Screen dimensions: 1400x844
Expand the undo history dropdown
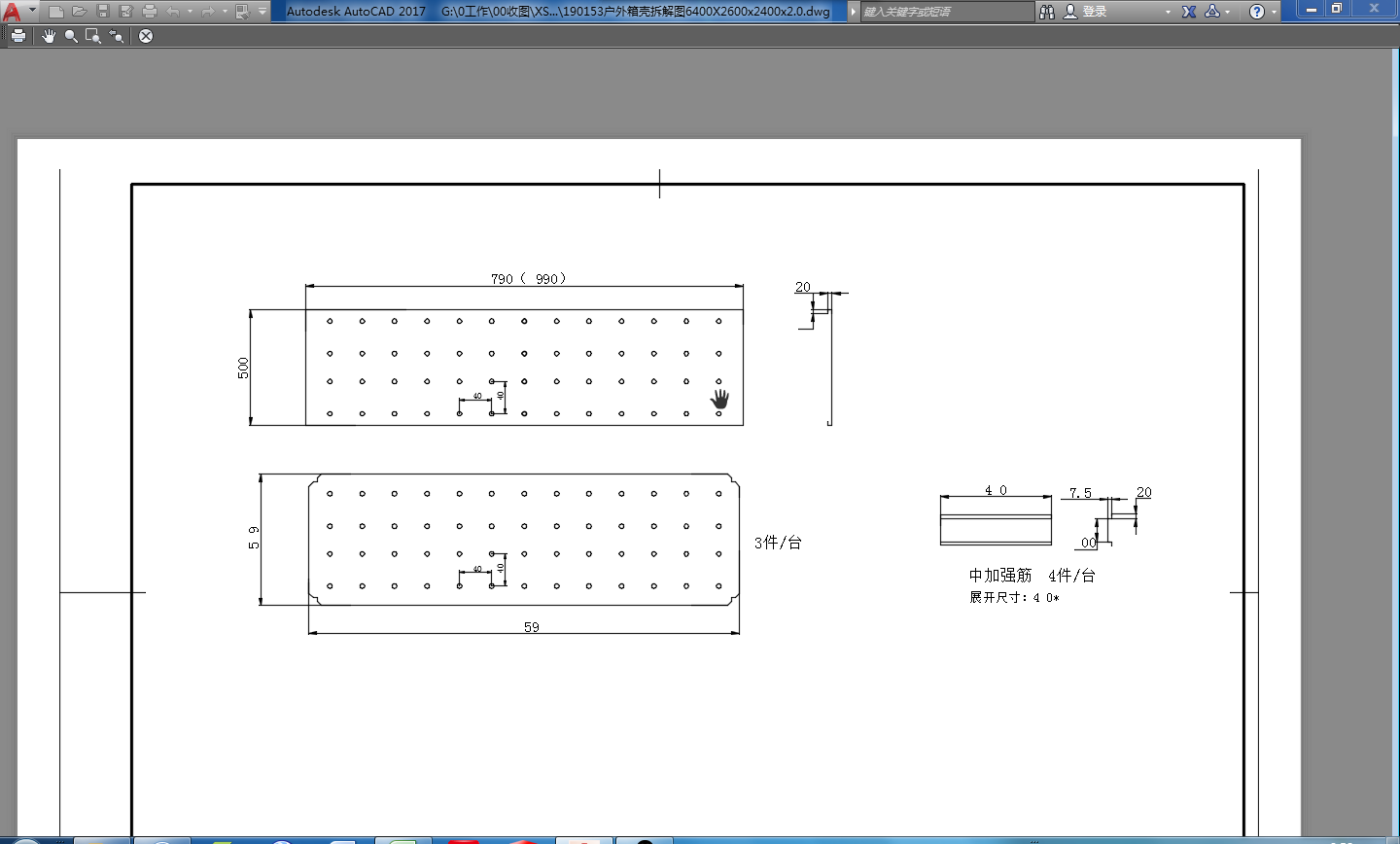point(190,12)
